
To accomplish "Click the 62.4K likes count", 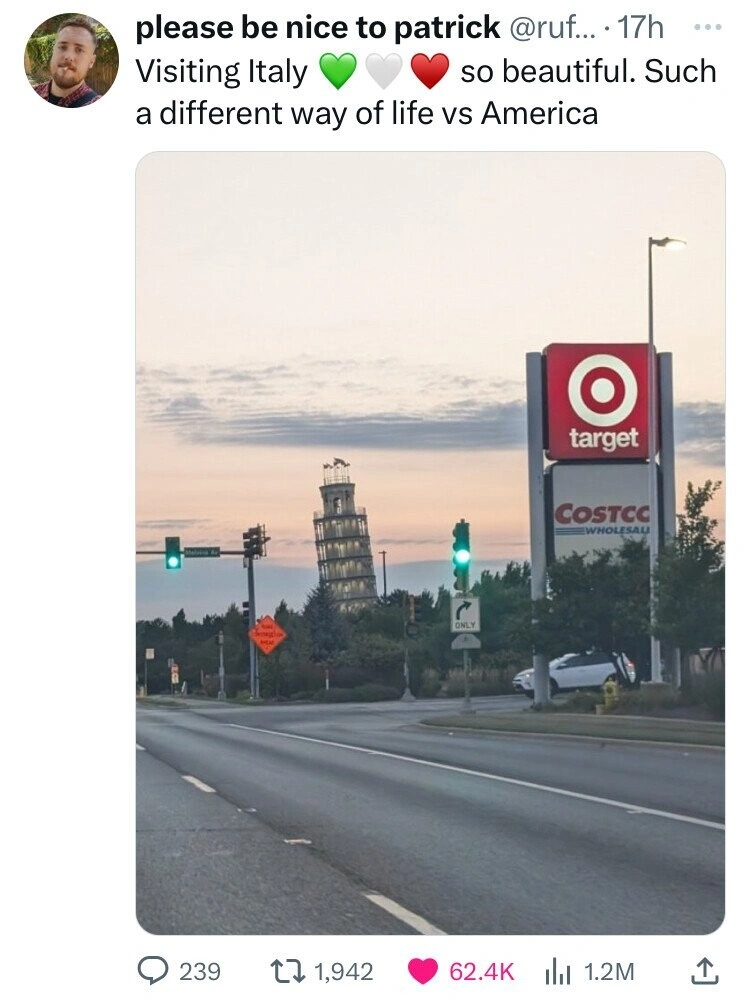I will point(481,971).
